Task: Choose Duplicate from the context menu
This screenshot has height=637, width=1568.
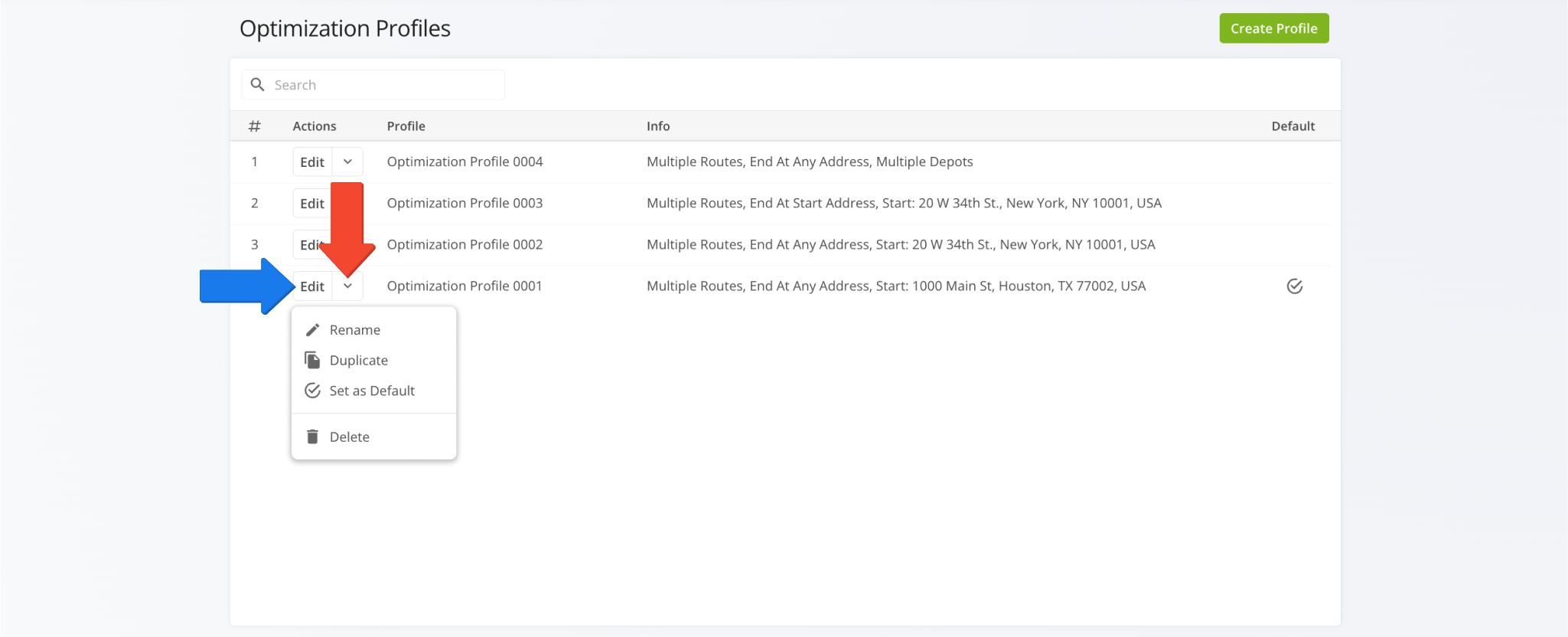Action: tap(374, 361)
